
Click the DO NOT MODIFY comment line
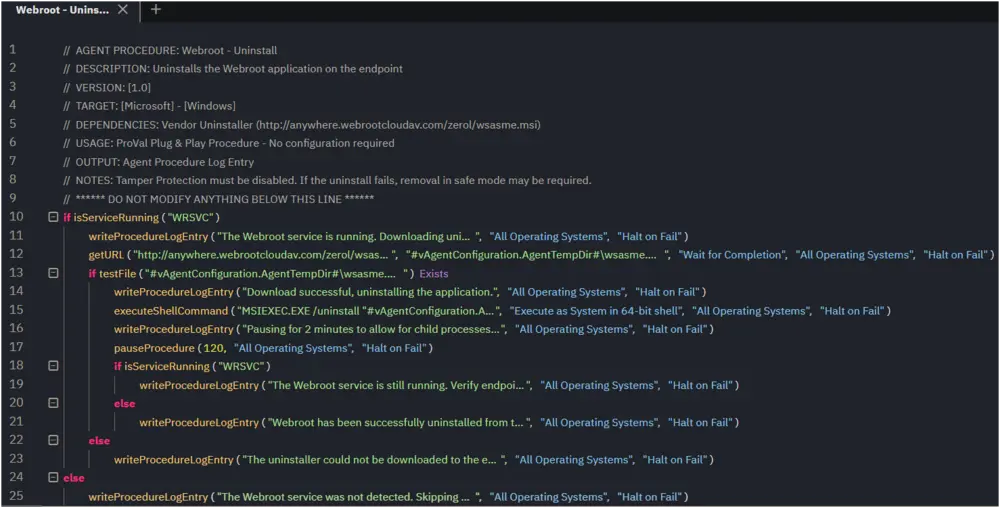219,199
